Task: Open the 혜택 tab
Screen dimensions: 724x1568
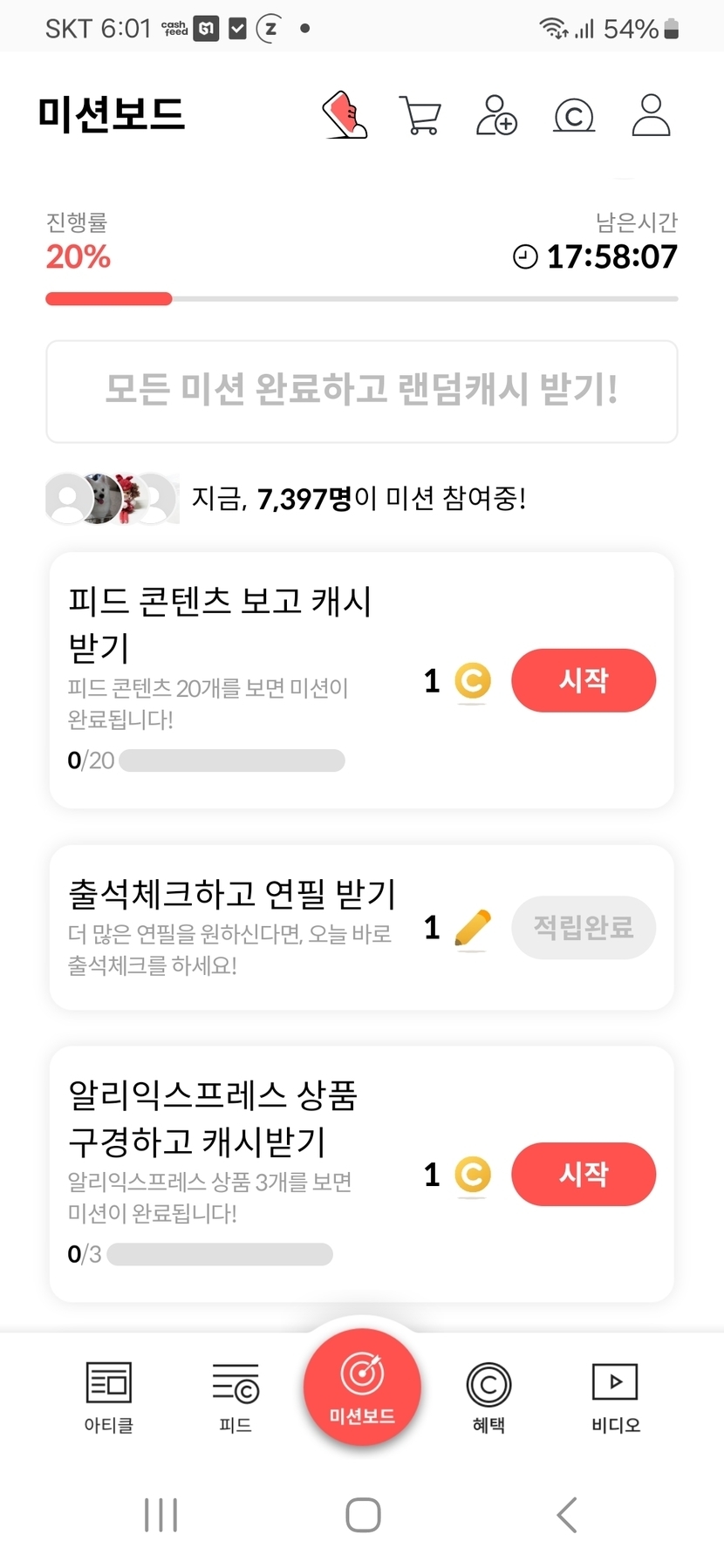Action: pyautogui.click(x=488, y=1397)
